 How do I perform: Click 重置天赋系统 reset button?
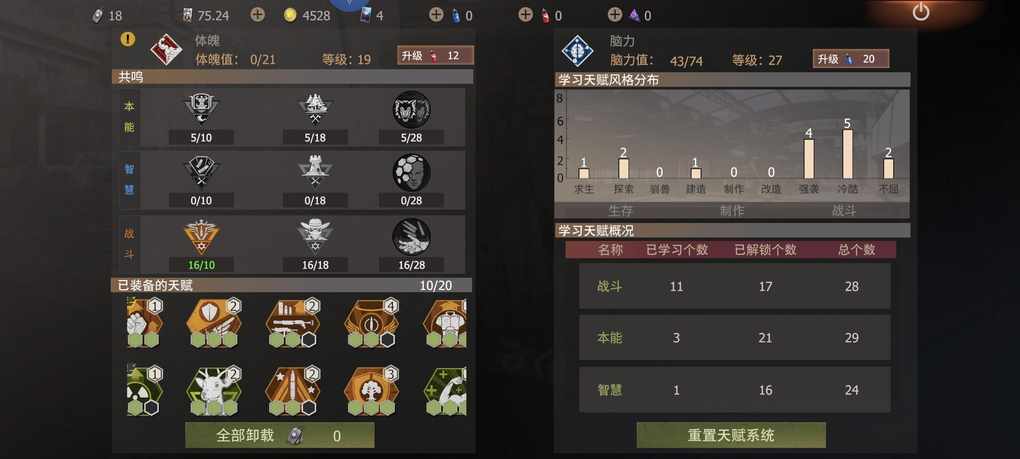tap(731, 435)
